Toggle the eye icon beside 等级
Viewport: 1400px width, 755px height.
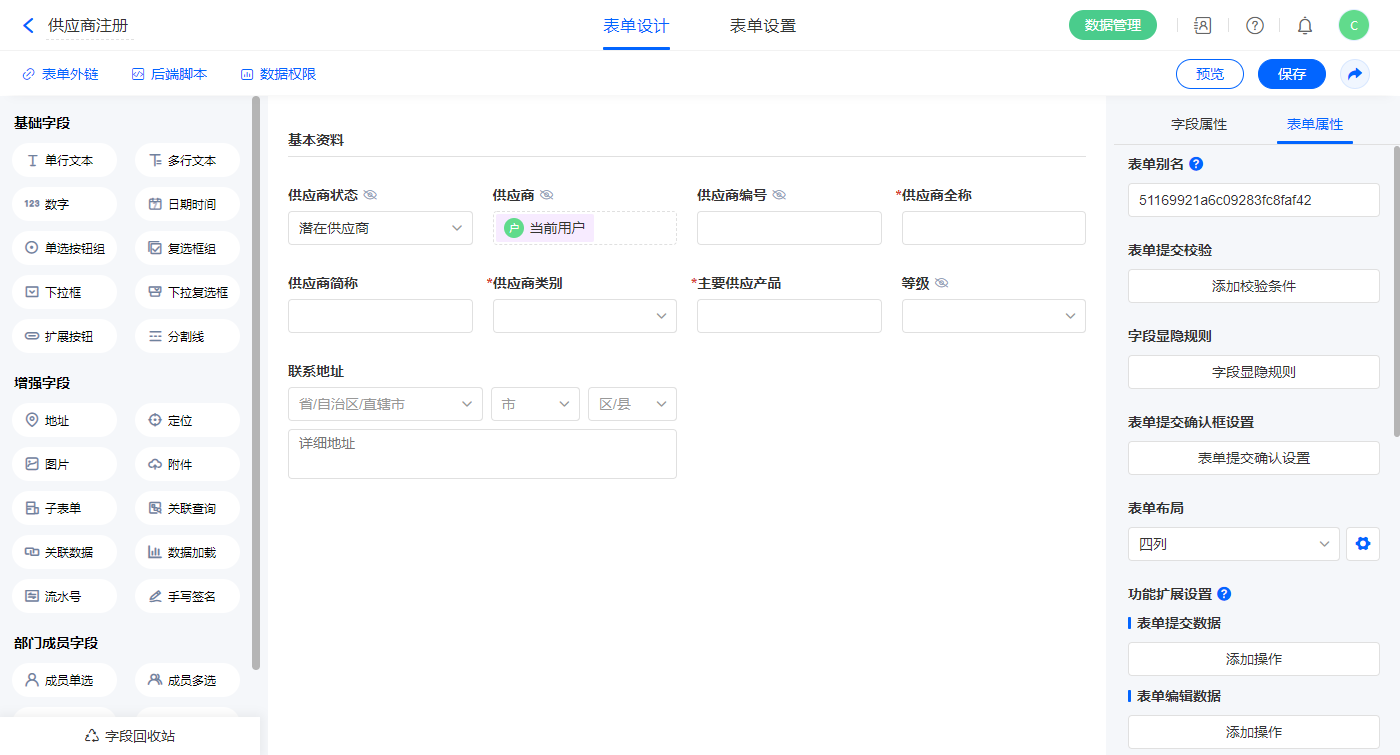click(x=941, y=283)
